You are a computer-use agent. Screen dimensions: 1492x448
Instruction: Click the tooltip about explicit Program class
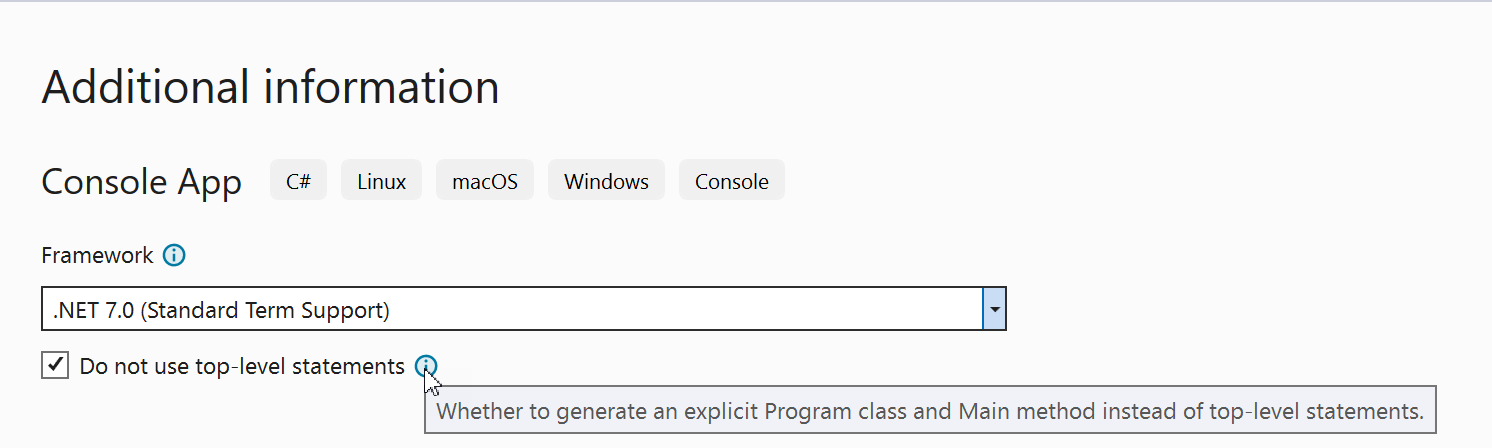tap(929, 410)
